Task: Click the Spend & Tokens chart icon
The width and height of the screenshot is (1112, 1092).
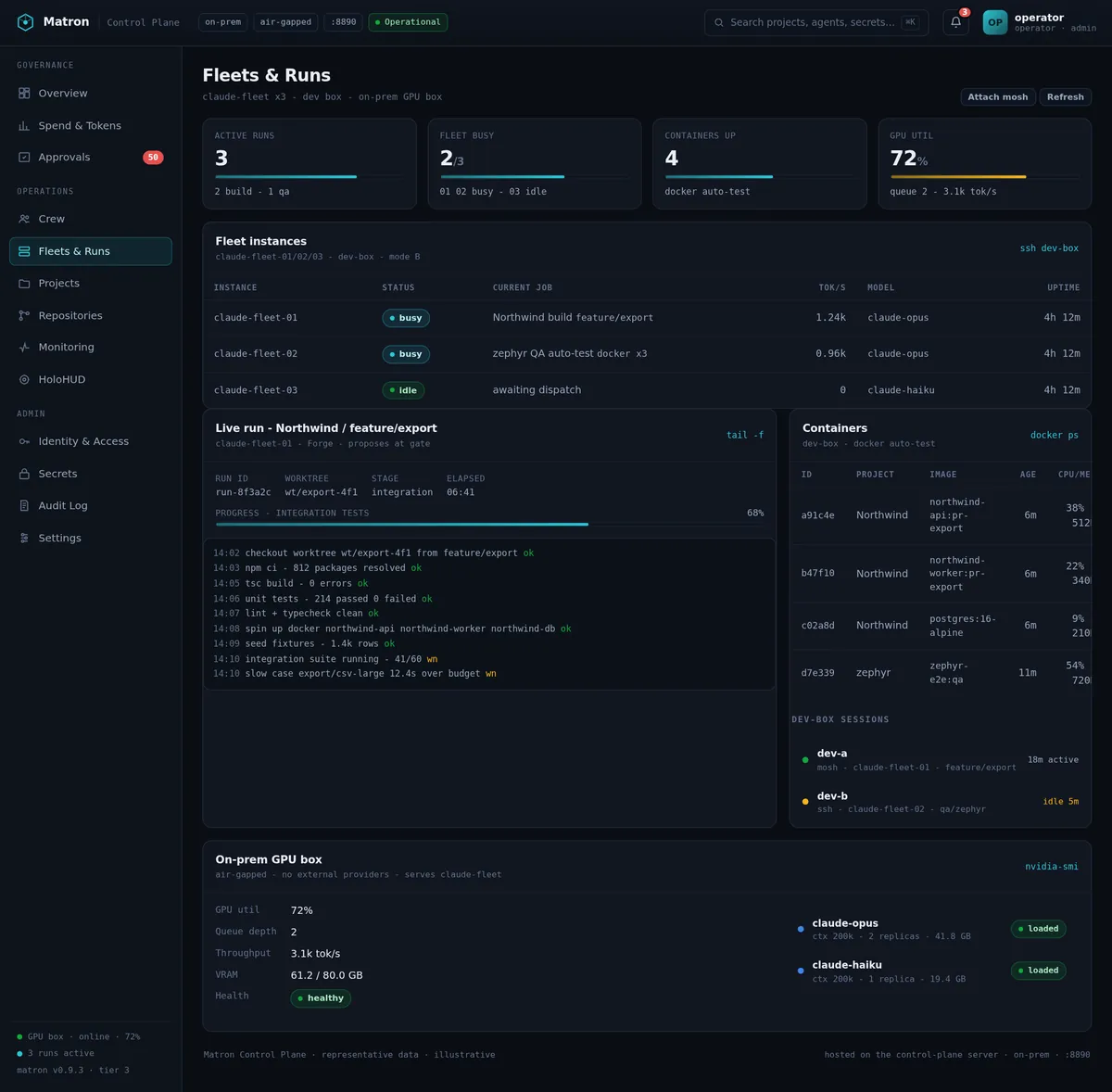Action: [x=24, y=126]
